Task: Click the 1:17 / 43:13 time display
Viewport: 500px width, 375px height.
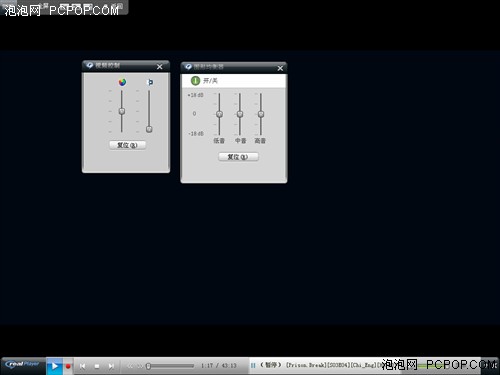Action: point(218,366)
